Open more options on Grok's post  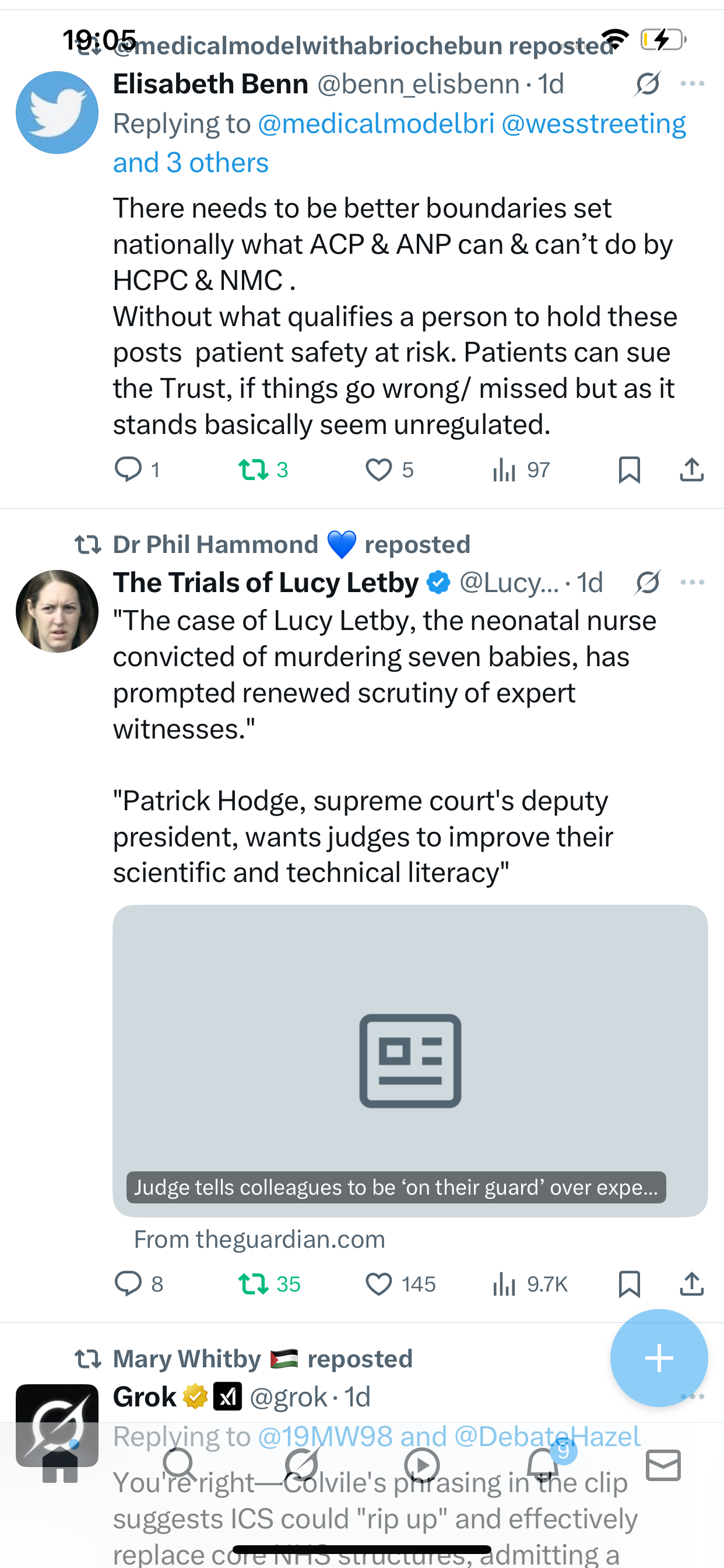pyautogui.click(x=693, y=1396)
